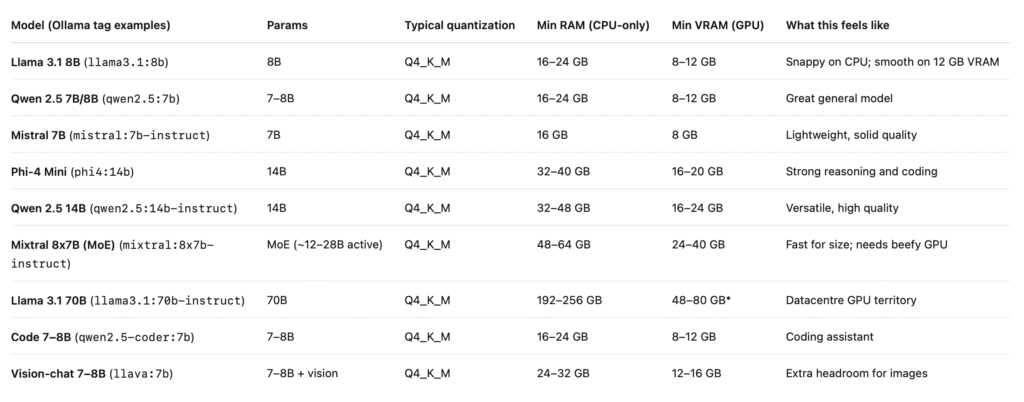Select the Llama 3.1 8B model name

pos(46,62)
